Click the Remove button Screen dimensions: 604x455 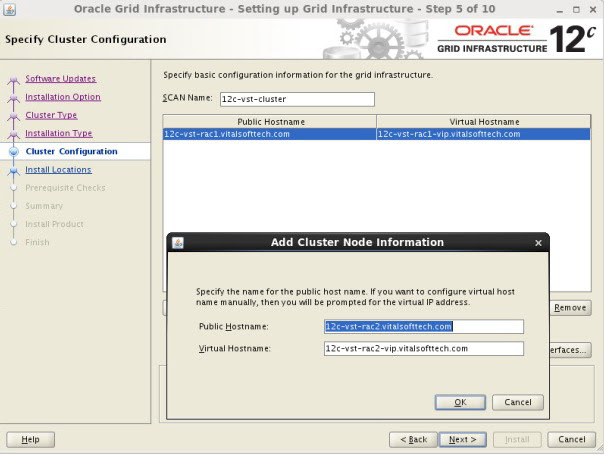[x=570, y=308]
